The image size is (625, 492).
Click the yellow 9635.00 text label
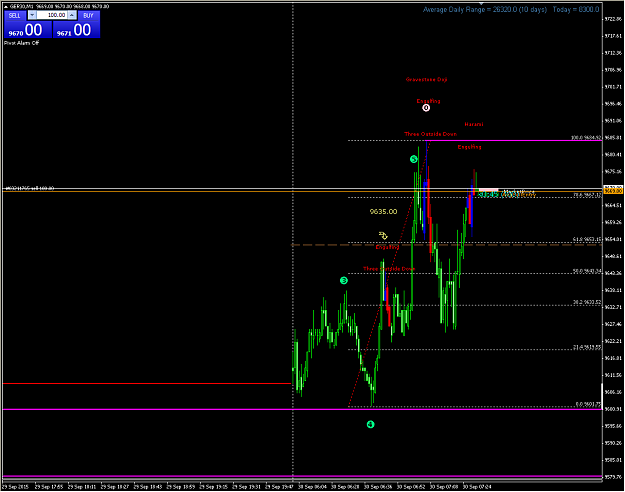coord(383,212)
